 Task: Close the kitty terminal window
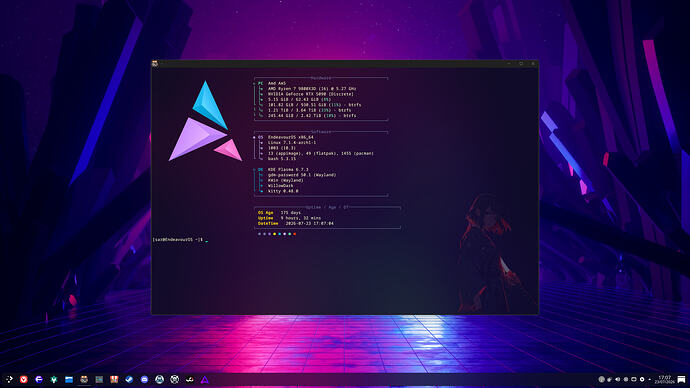click(x=533, y=64)
